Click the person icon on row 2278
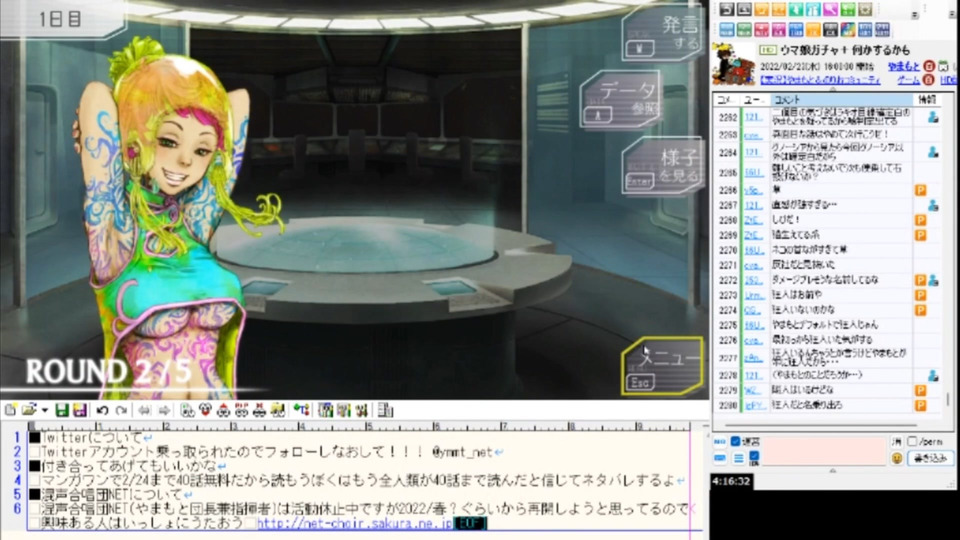 coord(932,375)
